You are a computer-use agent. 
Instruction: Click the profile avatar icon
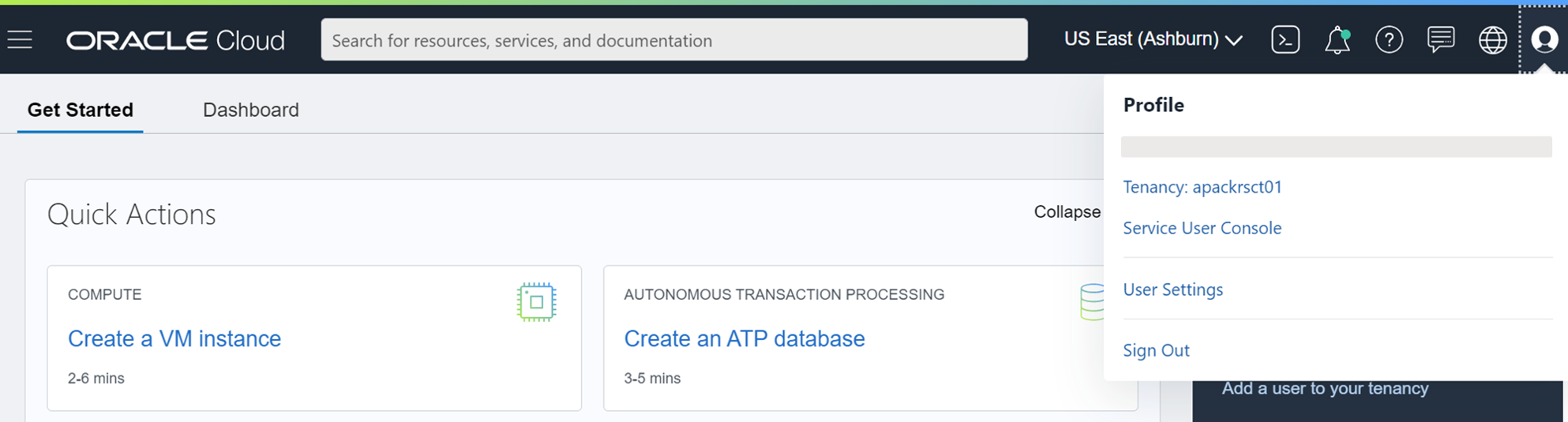(x=1544, y=39)
